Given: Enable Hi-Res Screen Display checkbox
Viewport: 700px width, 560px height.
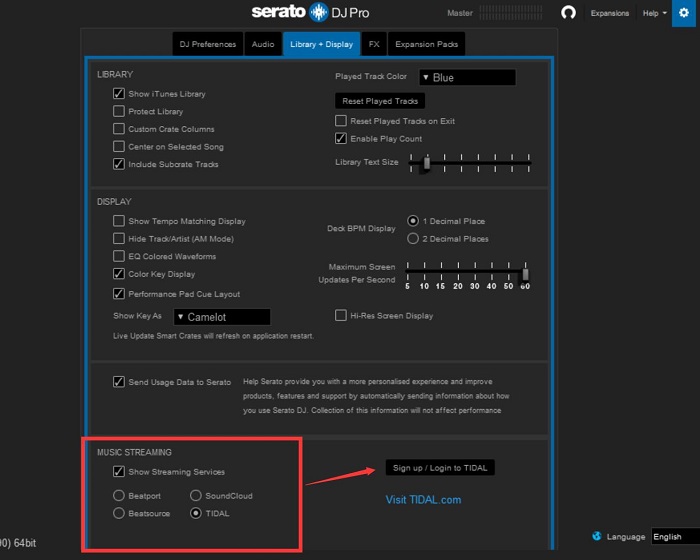Looking at the screenshot, I should pos(341,315).
